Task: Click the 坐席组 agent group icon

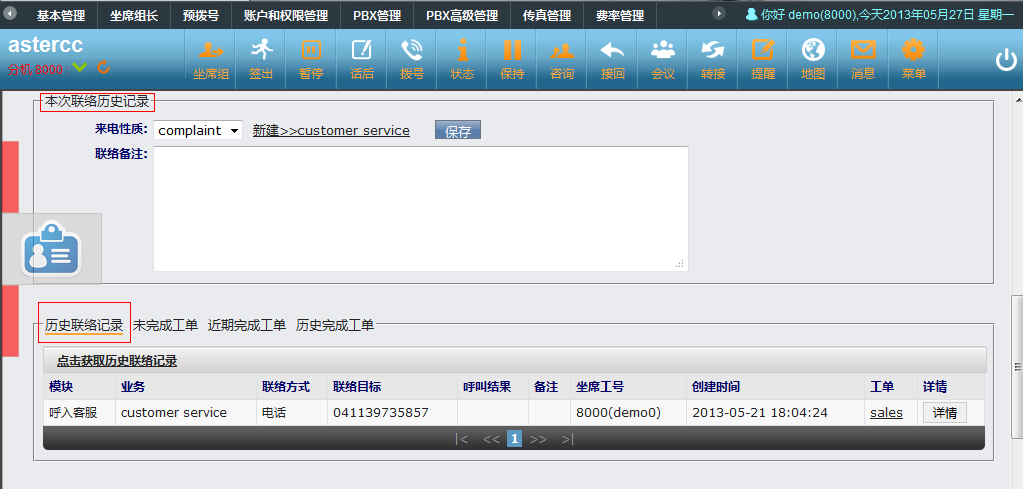Action: pos(211,59)
